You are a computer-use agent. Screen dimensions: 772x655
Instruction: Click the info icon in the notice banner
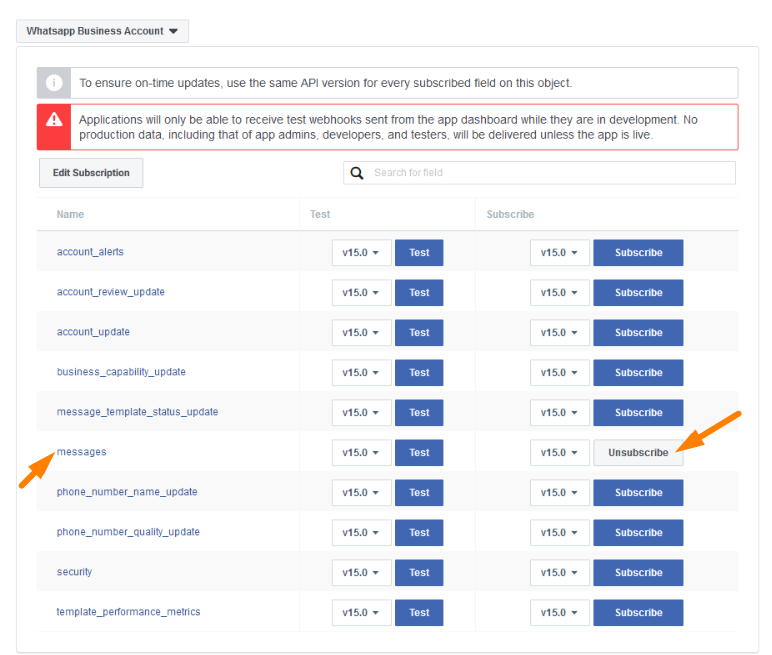pyautogui.click(x=54, y=83)
